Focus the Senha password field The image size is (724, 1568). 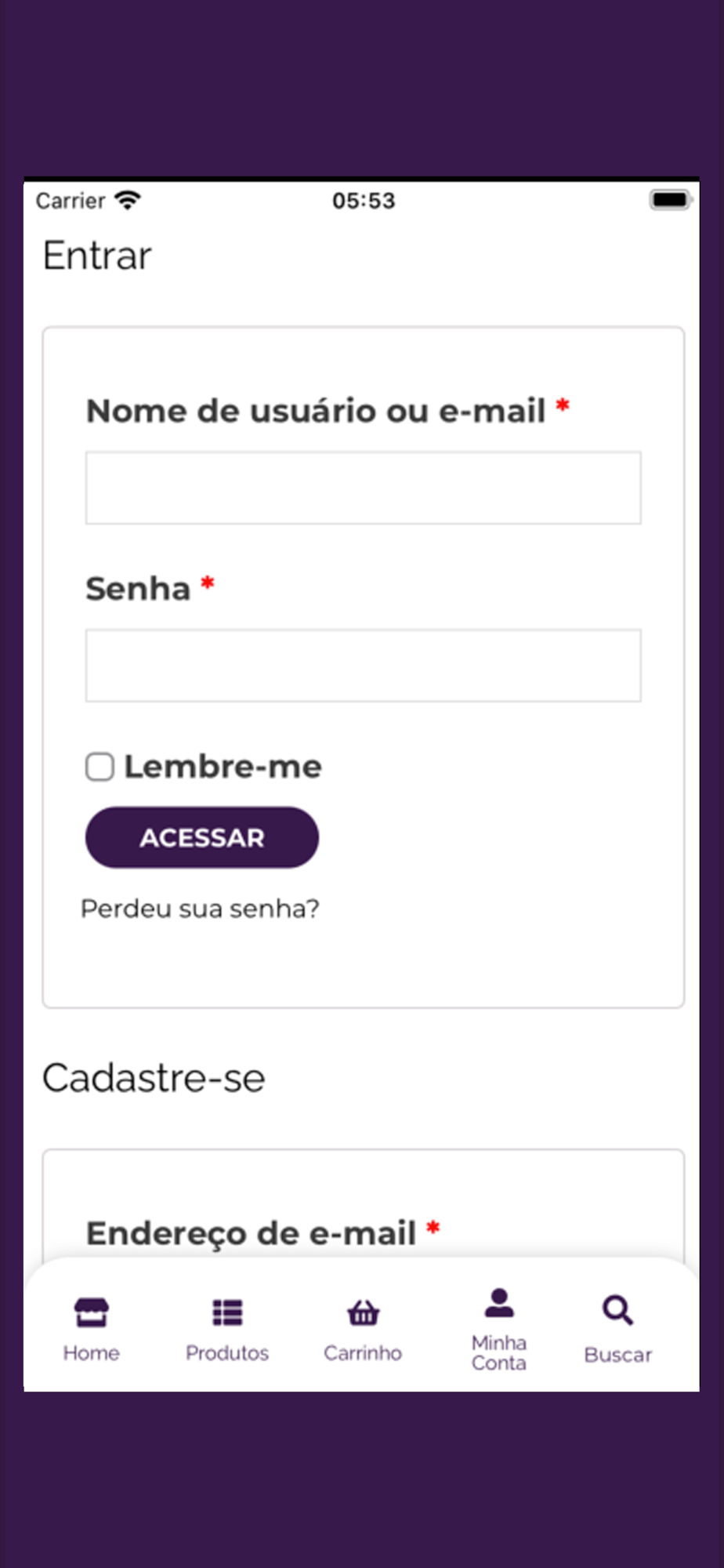[x=364, y=666]
